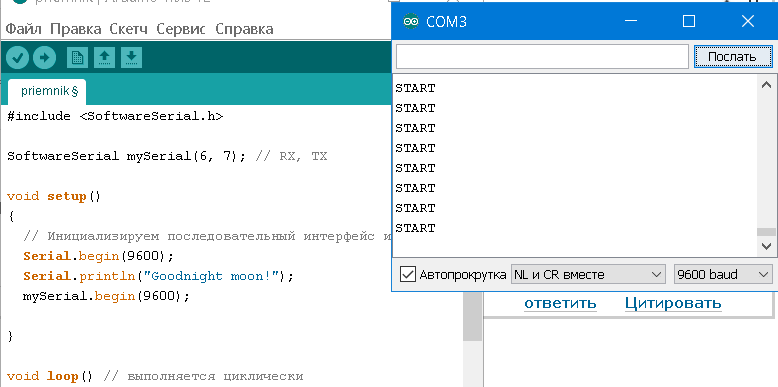
Task: Click the Verify checkmark icon
Action: point(17,58)
